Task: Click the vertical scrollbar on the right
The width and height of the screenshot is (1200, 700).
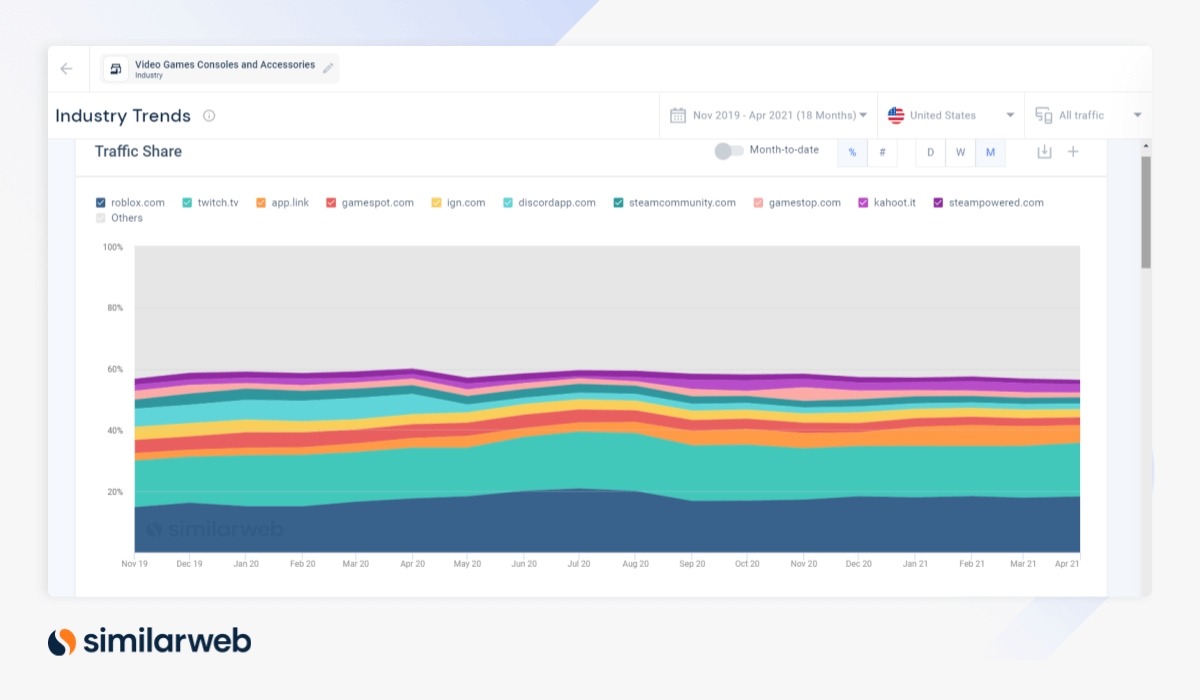Action: [x=1146, y=210]
